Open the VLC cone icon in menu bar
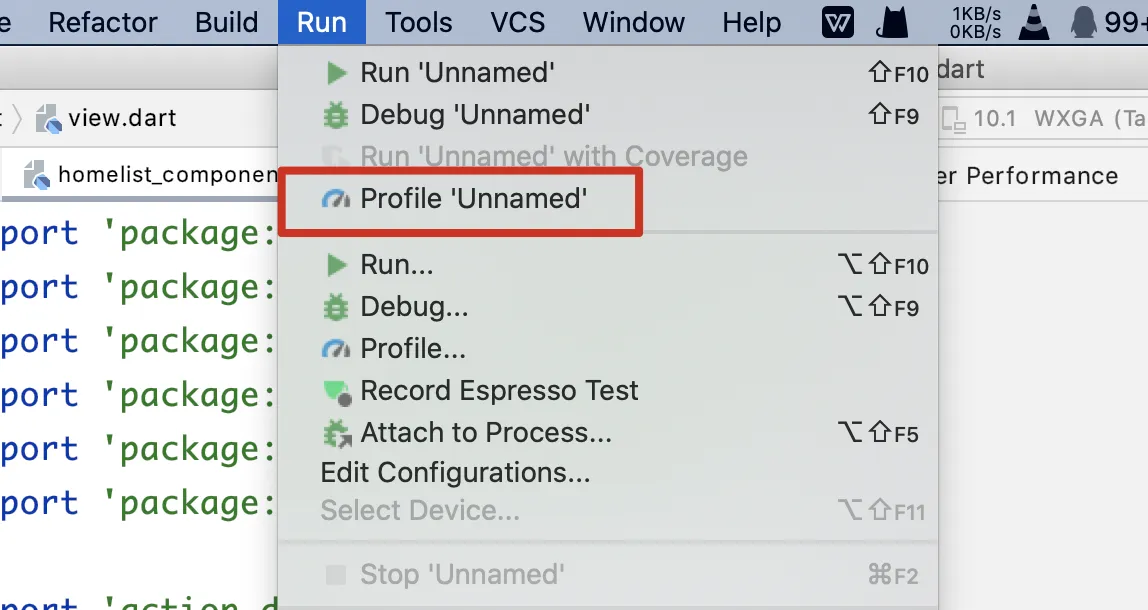 pos(1034,22)
